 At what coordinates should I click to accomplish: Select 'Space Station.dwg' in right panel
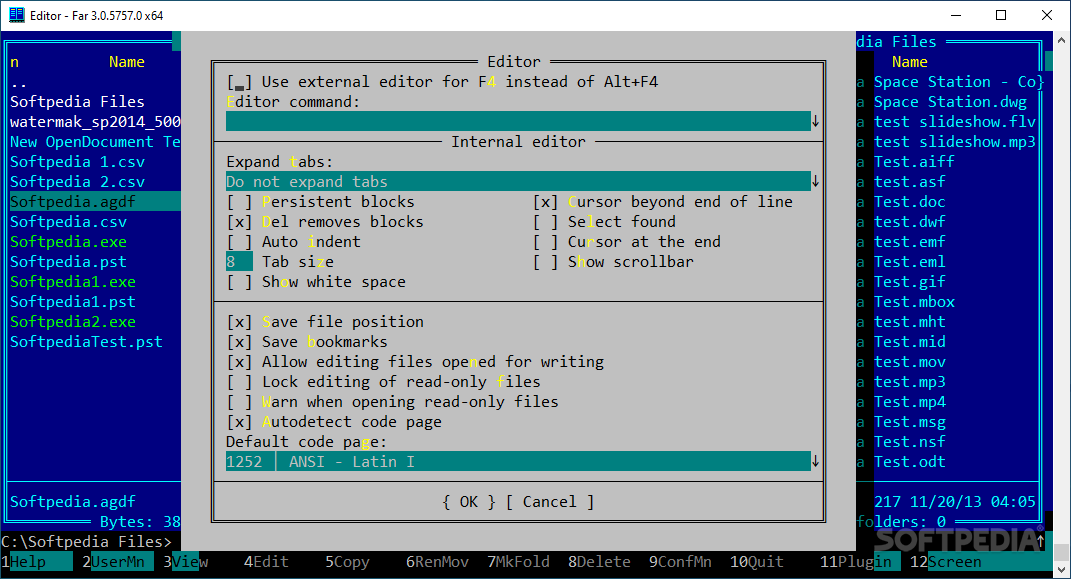point(950,102)
